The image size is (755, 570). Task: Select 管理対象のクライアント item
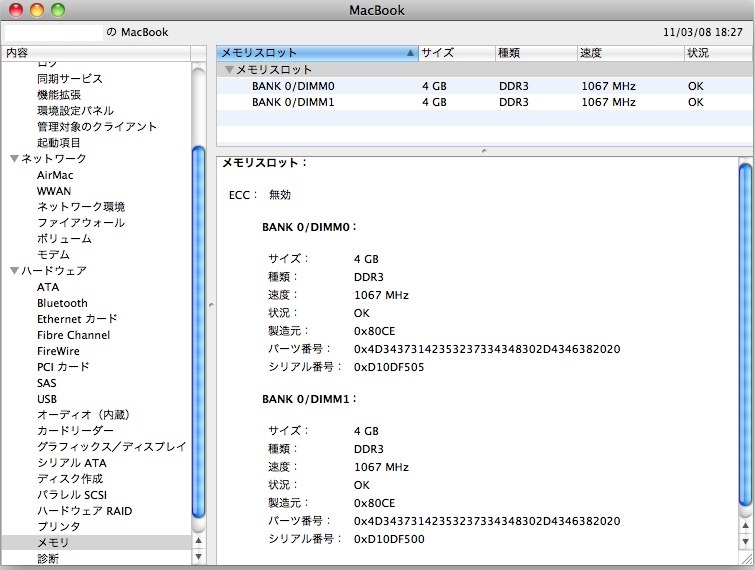[x=97, y=126]
